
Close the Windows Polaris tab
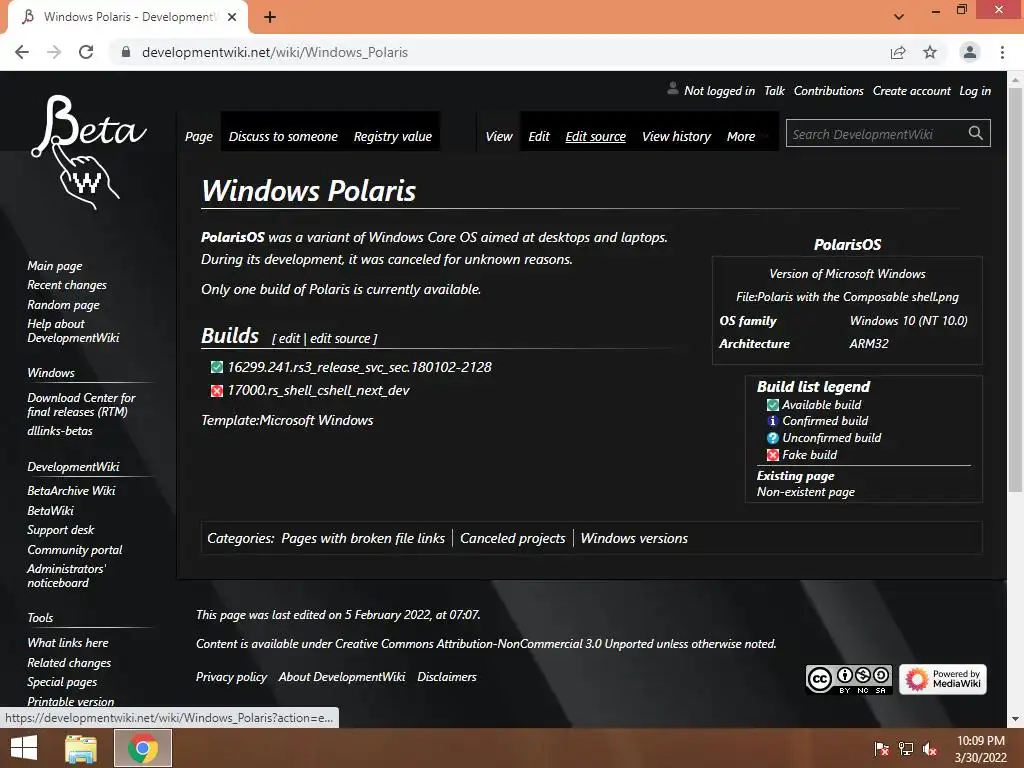point(232,17)
